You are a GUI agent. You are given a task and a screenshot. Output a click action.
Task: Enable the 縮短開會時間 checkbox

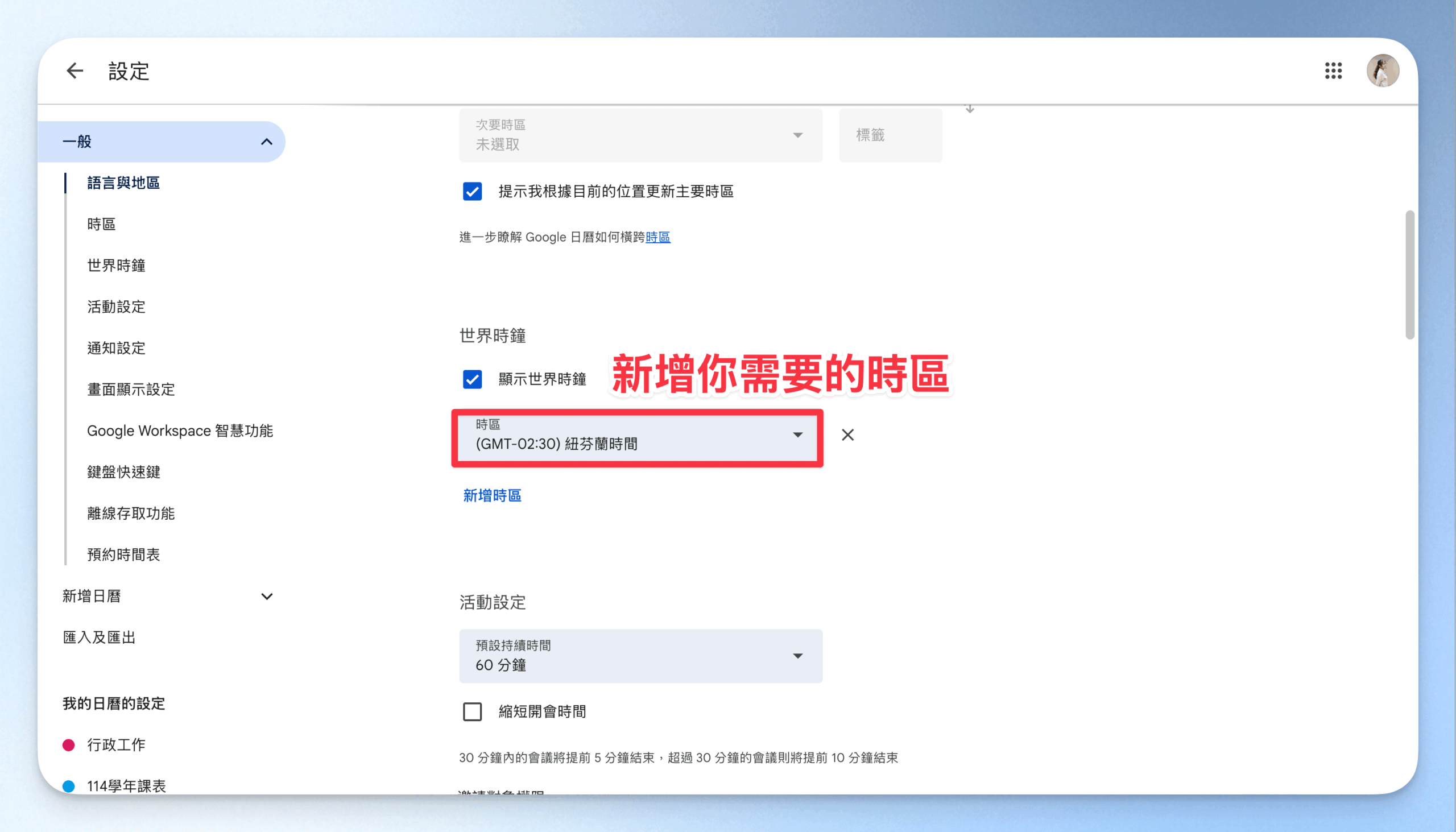472,711
